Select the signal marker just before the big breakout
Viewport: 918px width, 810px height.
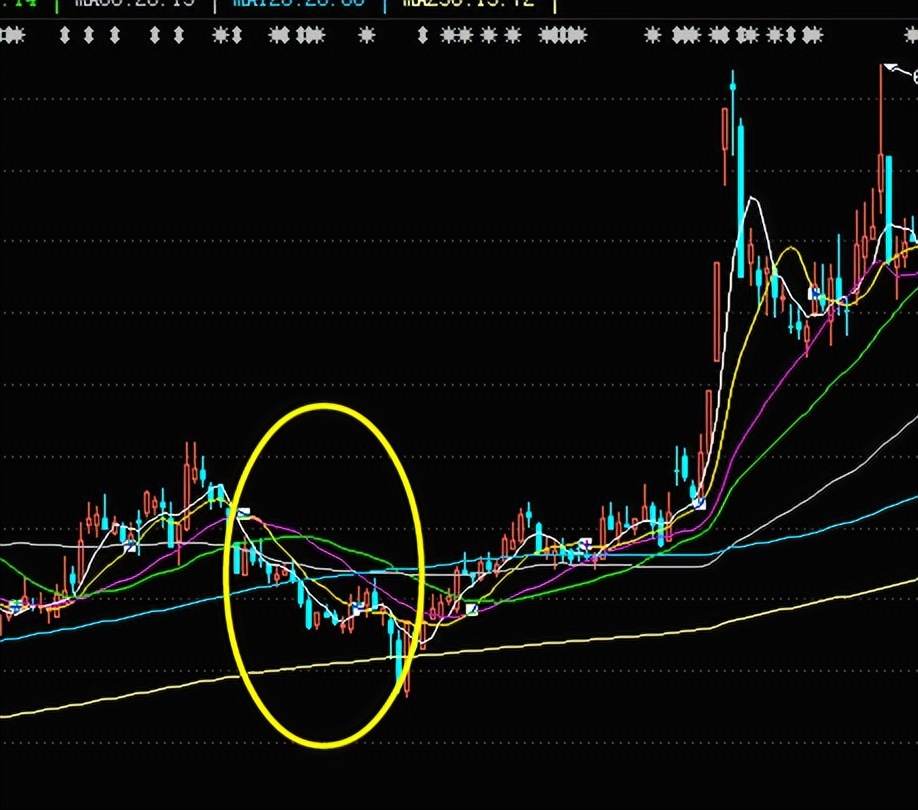(699, 503)
